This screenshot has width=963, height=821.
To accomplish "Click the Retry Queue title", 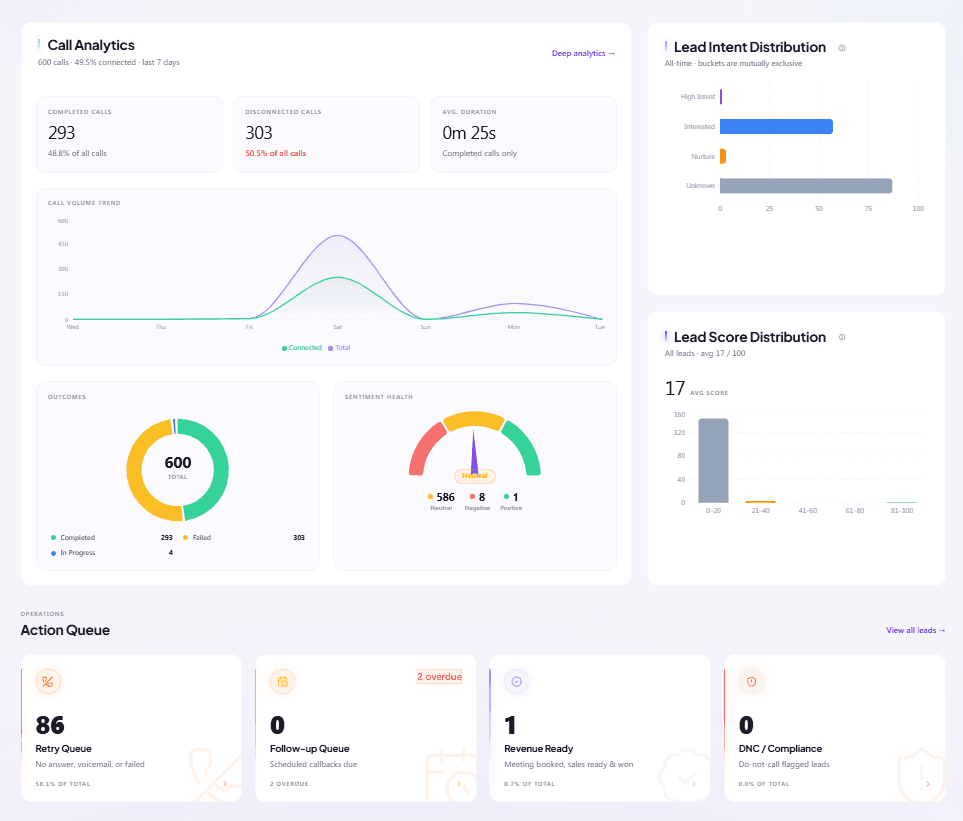I will coord(63,749).
